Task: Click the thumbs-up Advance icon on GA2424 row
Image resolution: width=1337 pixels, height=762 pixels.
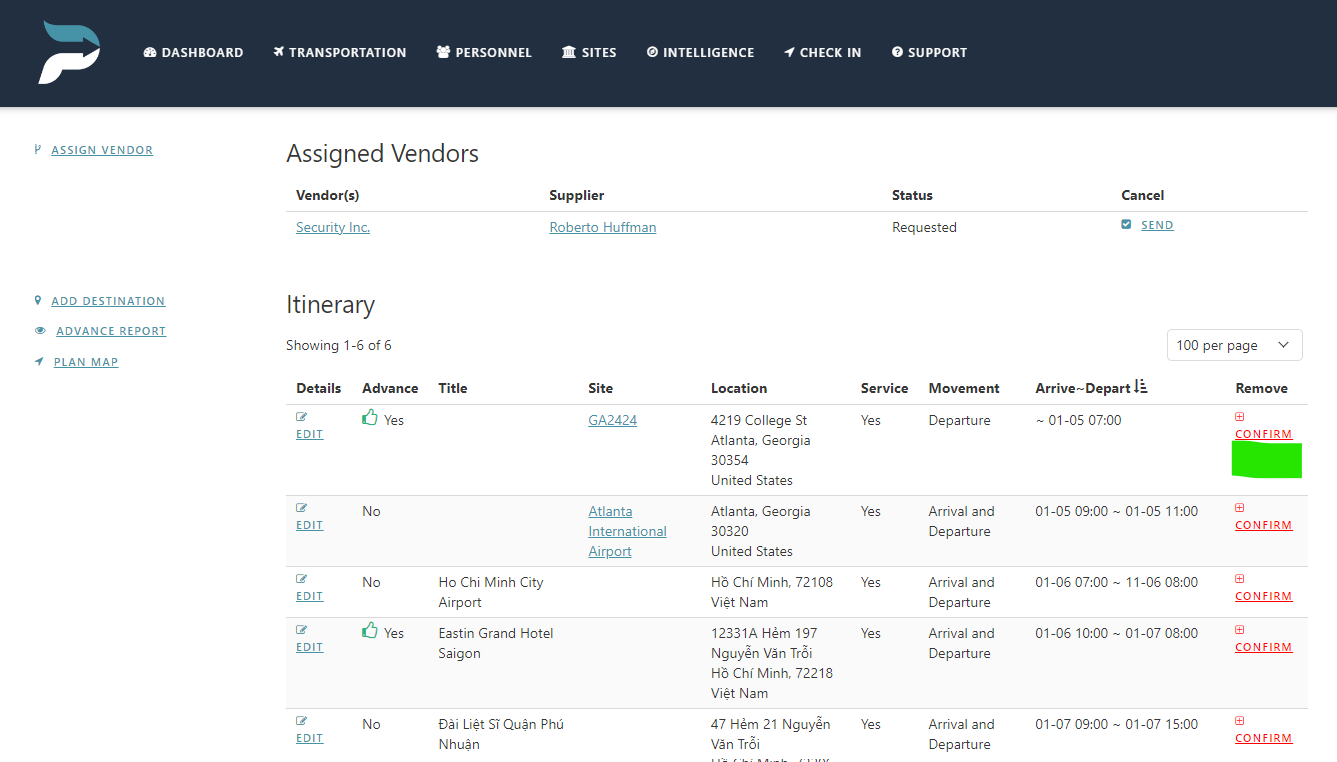Action: [368, 419]
